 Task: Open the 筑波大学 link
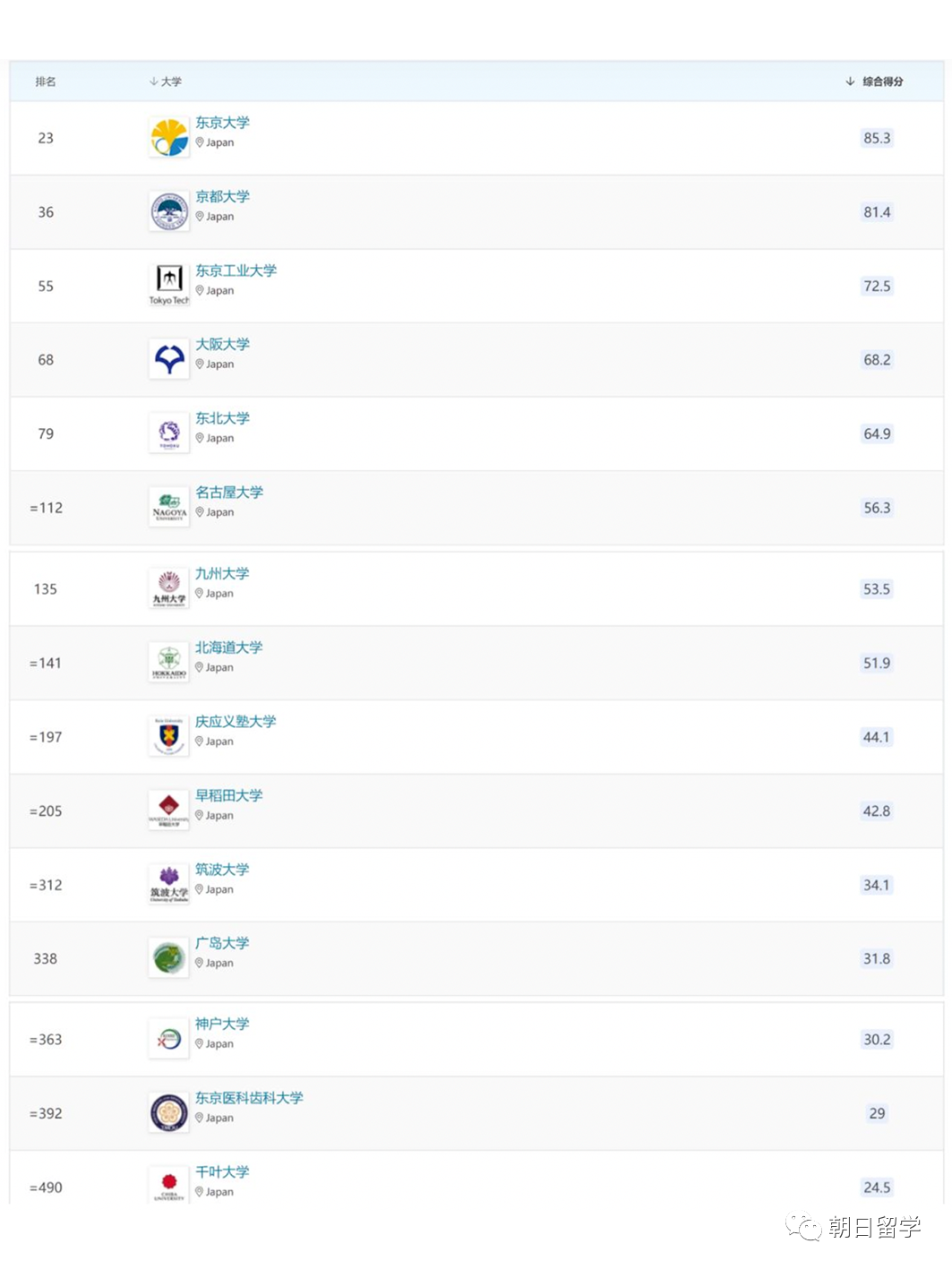(222, 870)
